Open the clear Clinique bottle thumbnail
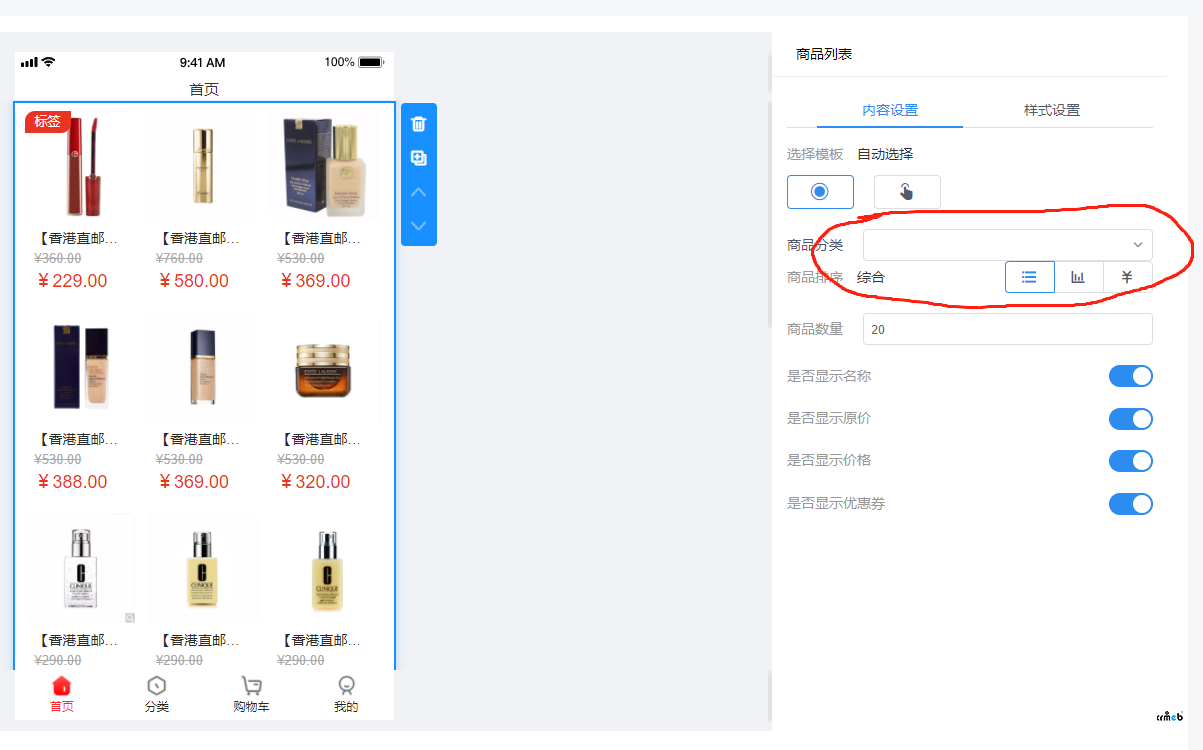The width and height of the screenshot is (1203, 750). coord(81,568)
